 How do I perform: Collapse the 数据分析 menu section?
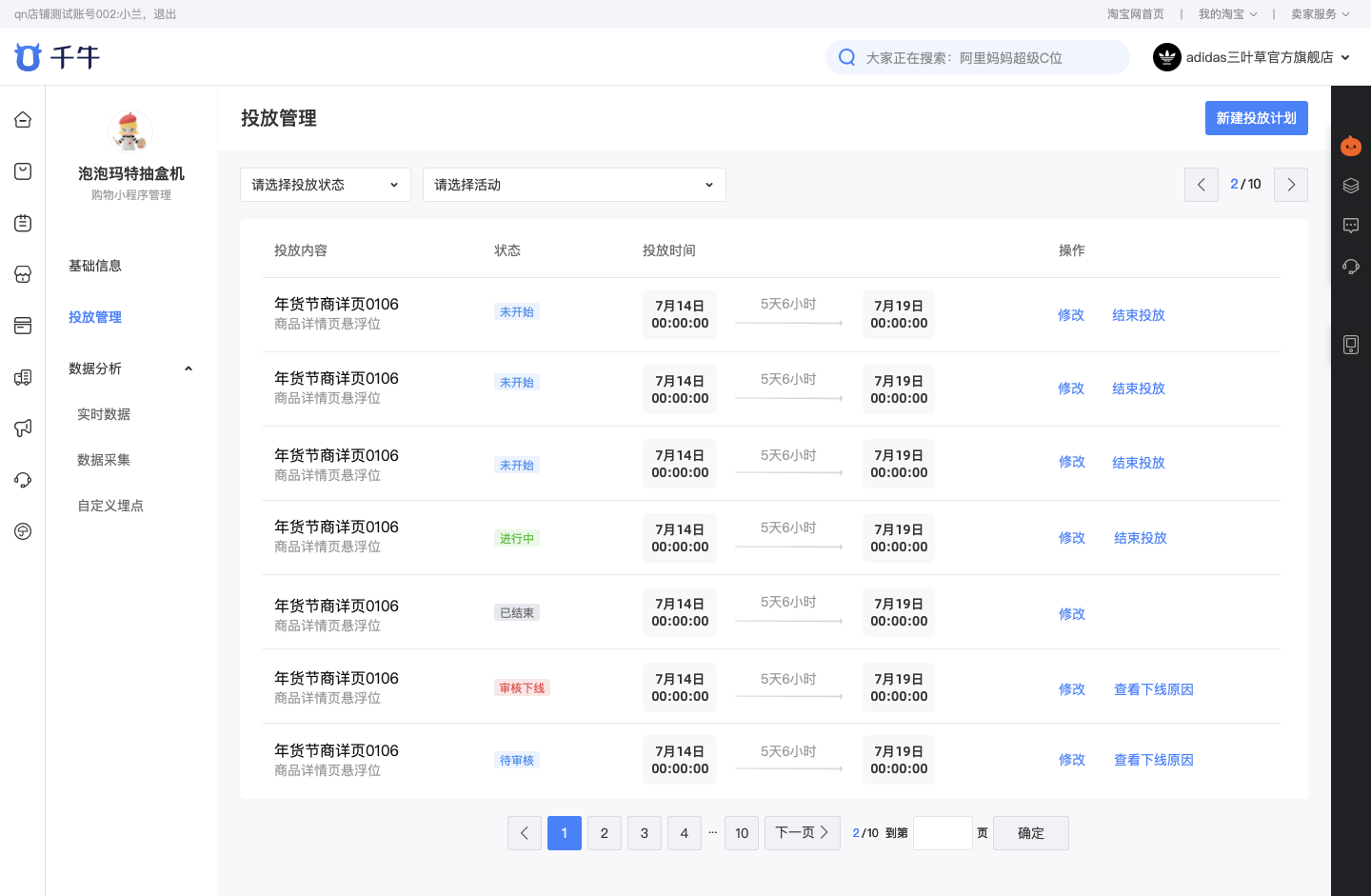pos(189,368)
